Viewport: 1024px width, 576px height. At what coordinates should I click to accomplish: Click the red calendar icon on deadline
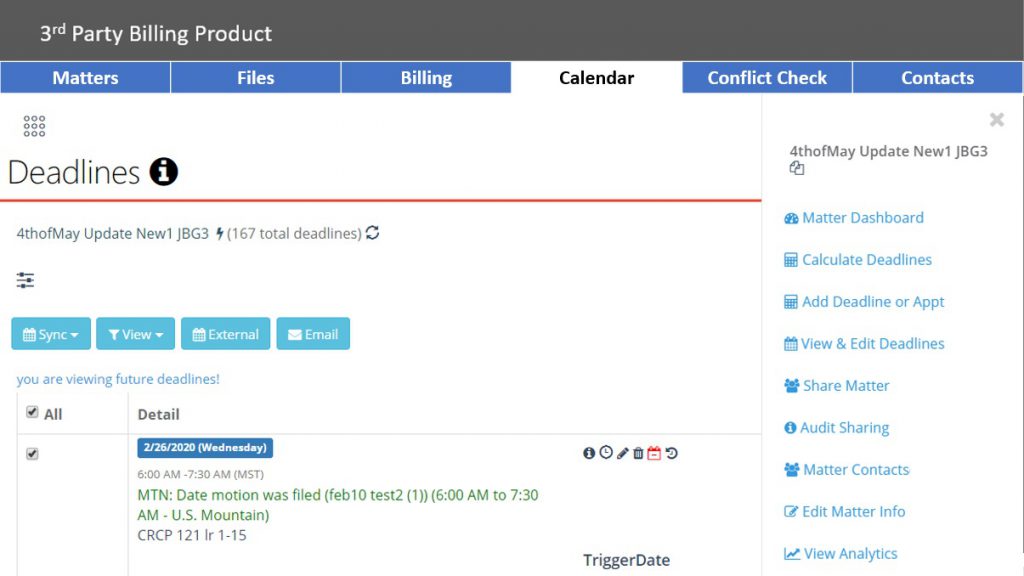click(x=654, y=453)
